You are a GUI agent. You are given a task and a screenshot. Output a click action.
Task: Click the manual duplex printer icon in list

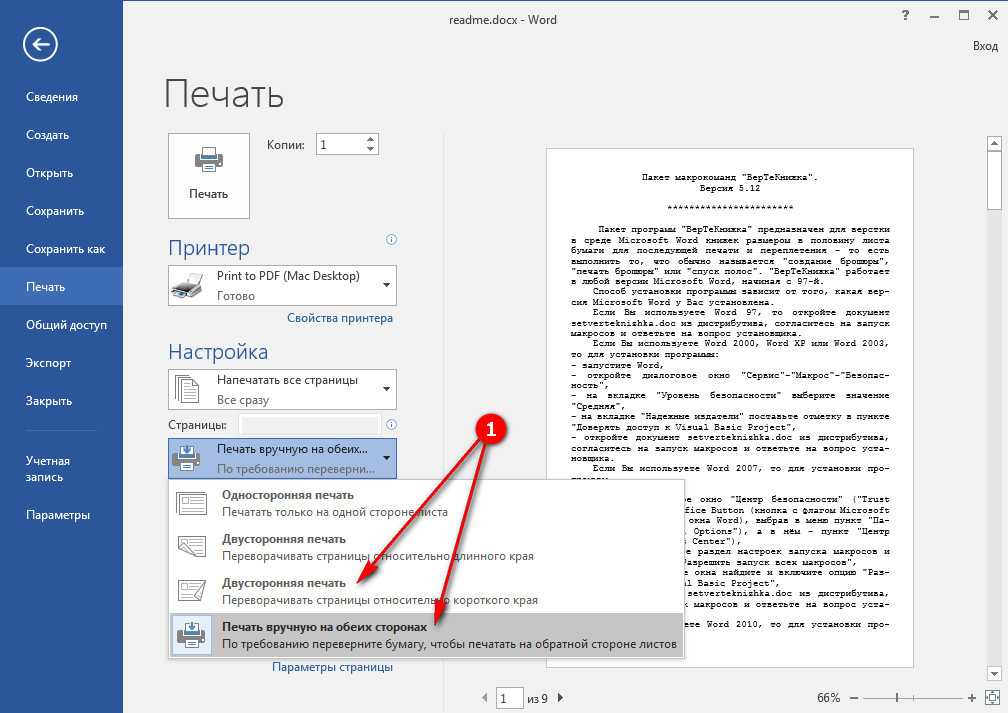point(192,635)
